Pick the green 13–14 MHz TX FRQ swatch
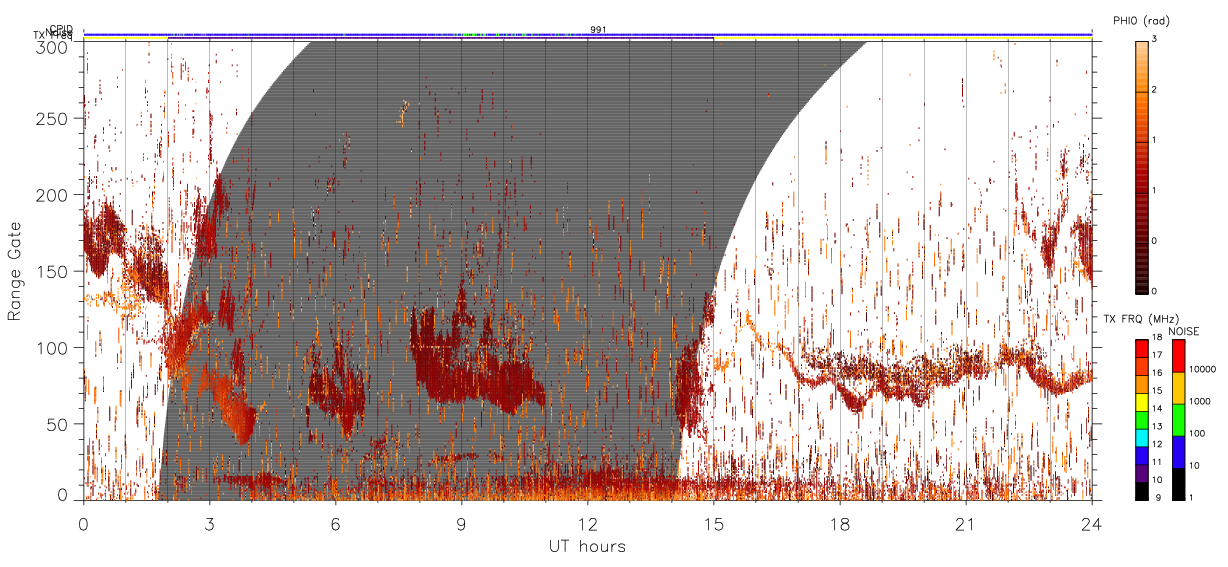The width and height of the screenshot is (1228, 567). point(1141,419)
